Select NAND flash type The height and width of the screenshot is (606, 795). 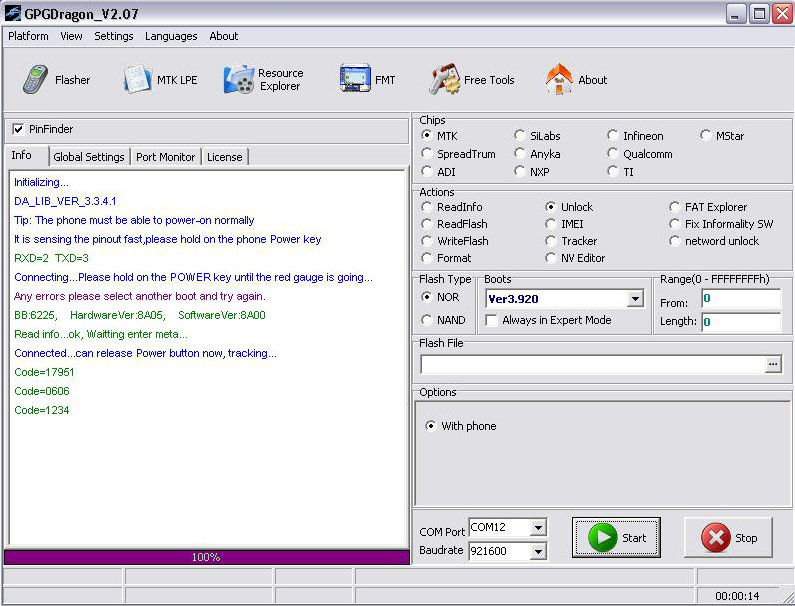point(427,320)
